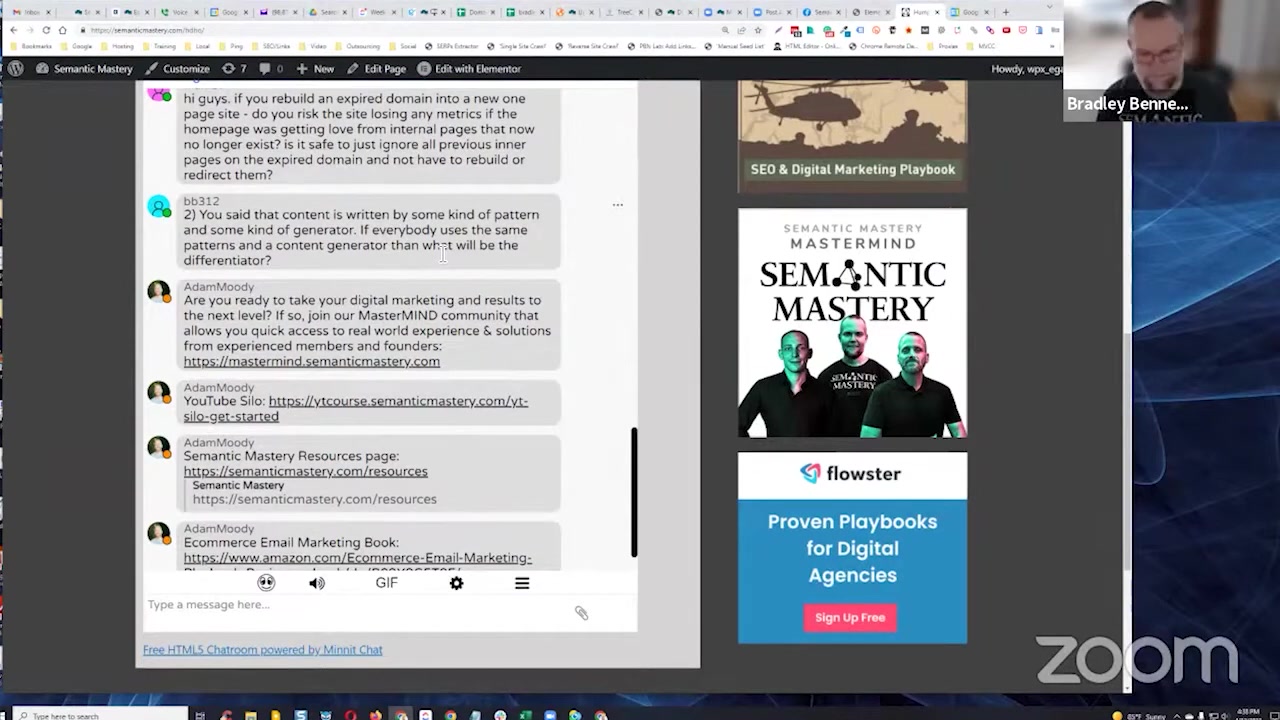1280x720 pixels.
Task: Open the Video bookmarks folder
Action: (x=312, y=46)
